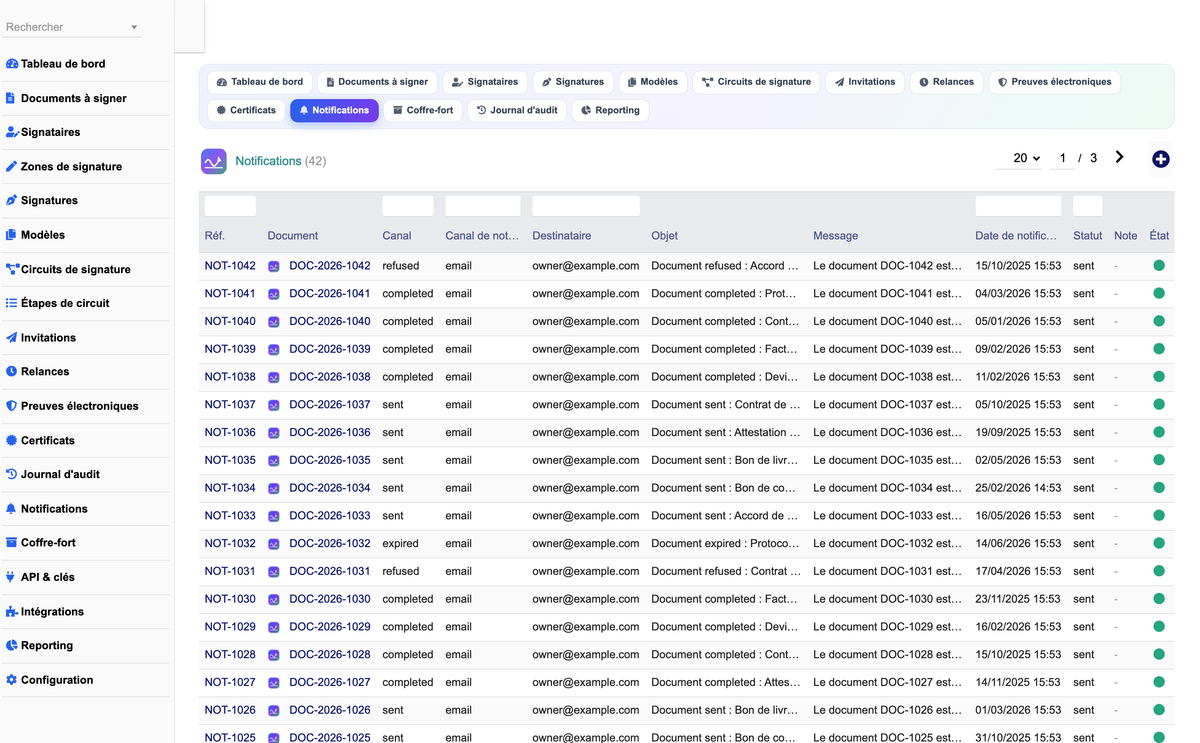Switch to Circuits de signature tab
The image size is (1200, 743).
(756, 82)
